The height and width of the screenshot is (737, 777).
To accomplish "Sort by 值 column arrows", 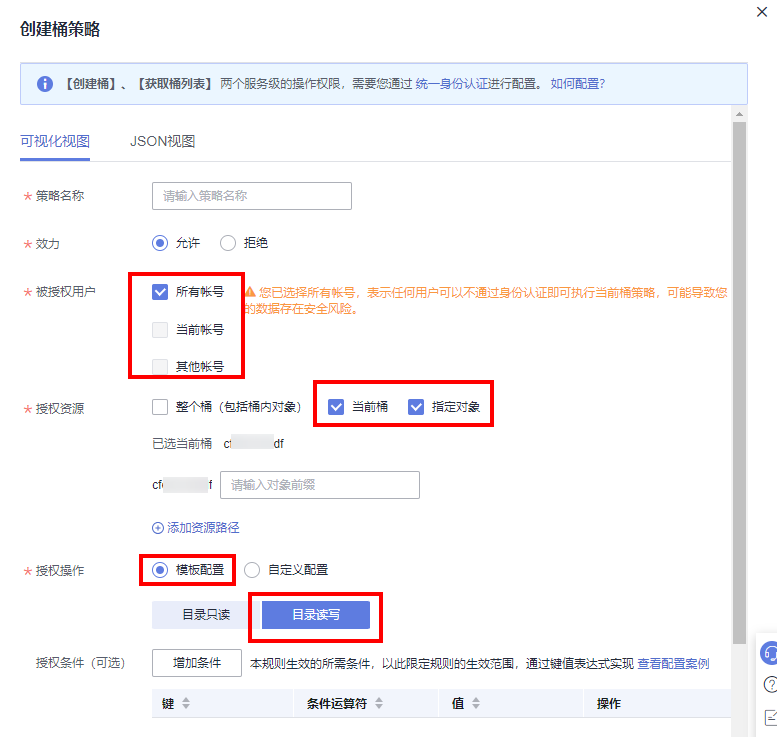I will (476, 703).
